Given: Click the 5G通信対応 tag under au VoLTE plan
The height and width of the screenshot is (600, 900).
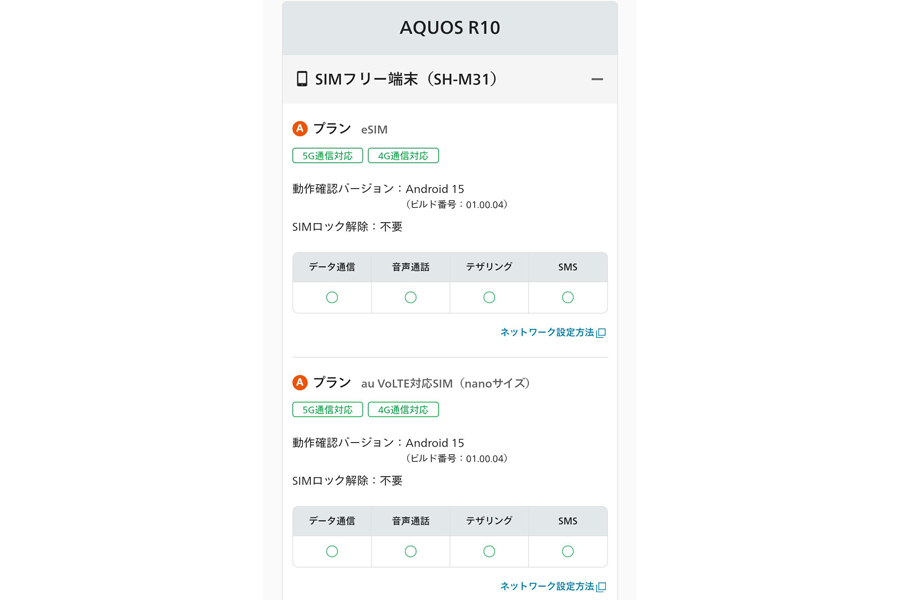Looking at the screenshot, I should coord(327,410).
